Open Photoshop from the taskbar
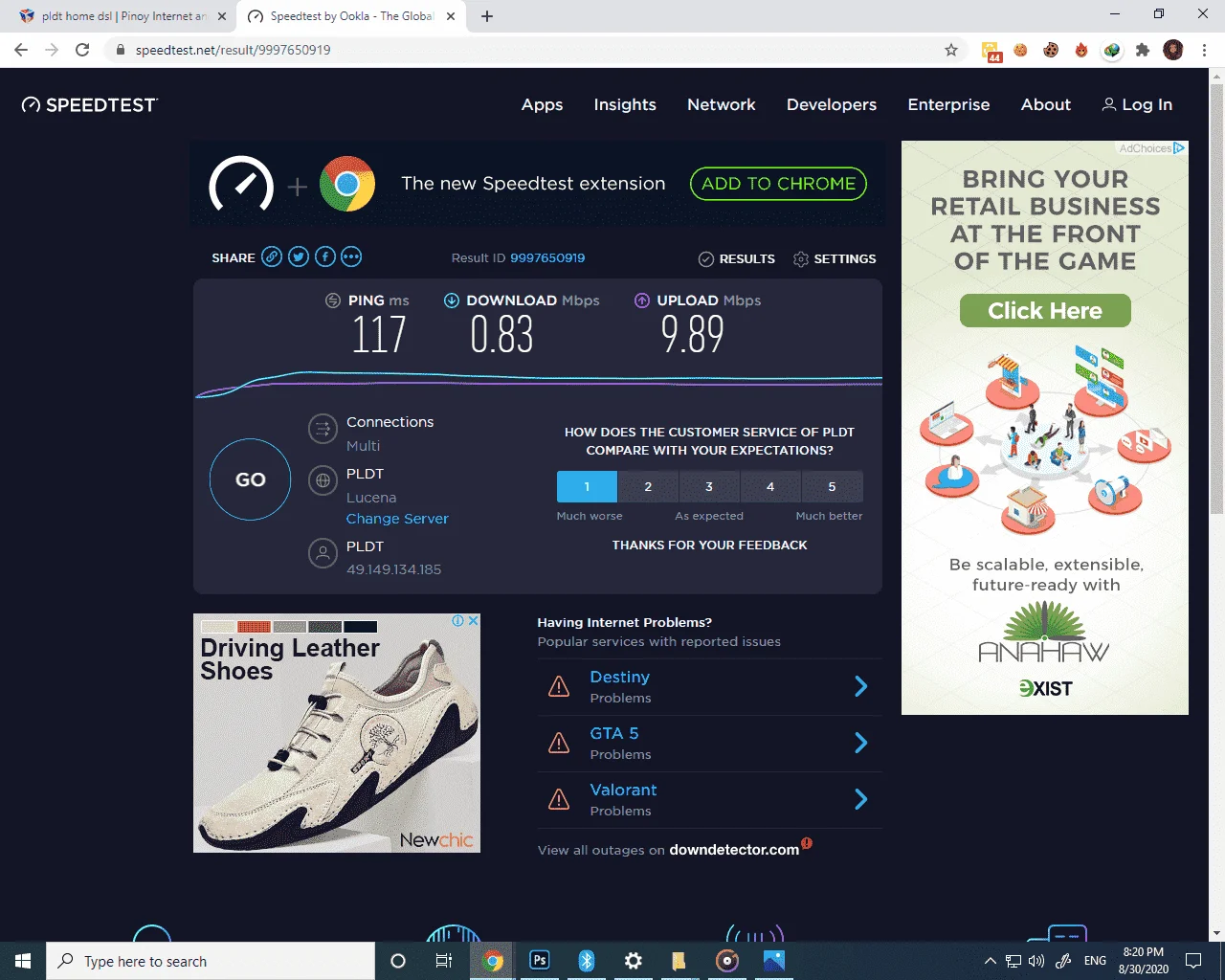 tap(540, 961)
